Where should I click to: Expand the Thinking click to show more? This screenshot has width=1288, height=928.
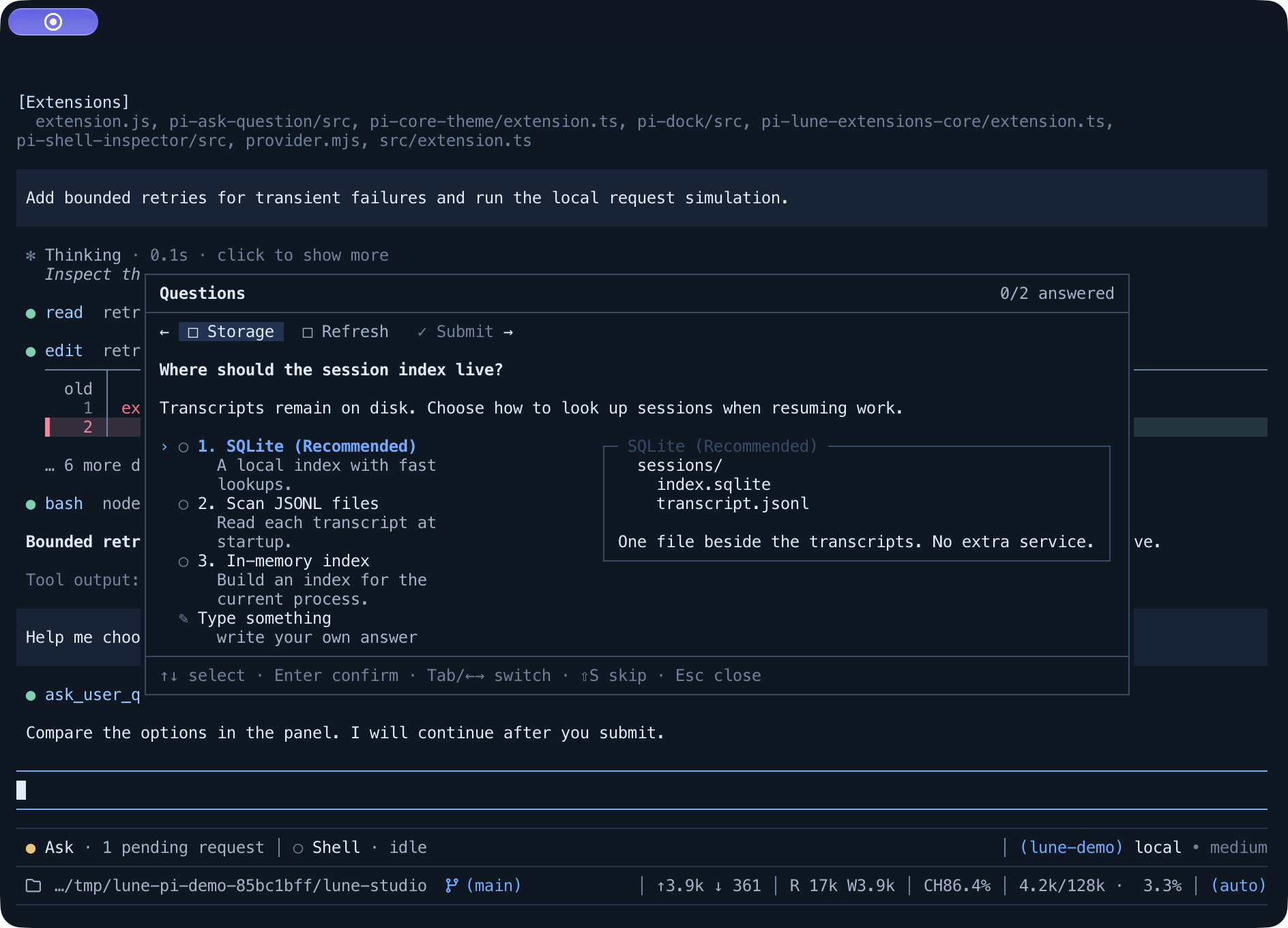click(303, 255)
